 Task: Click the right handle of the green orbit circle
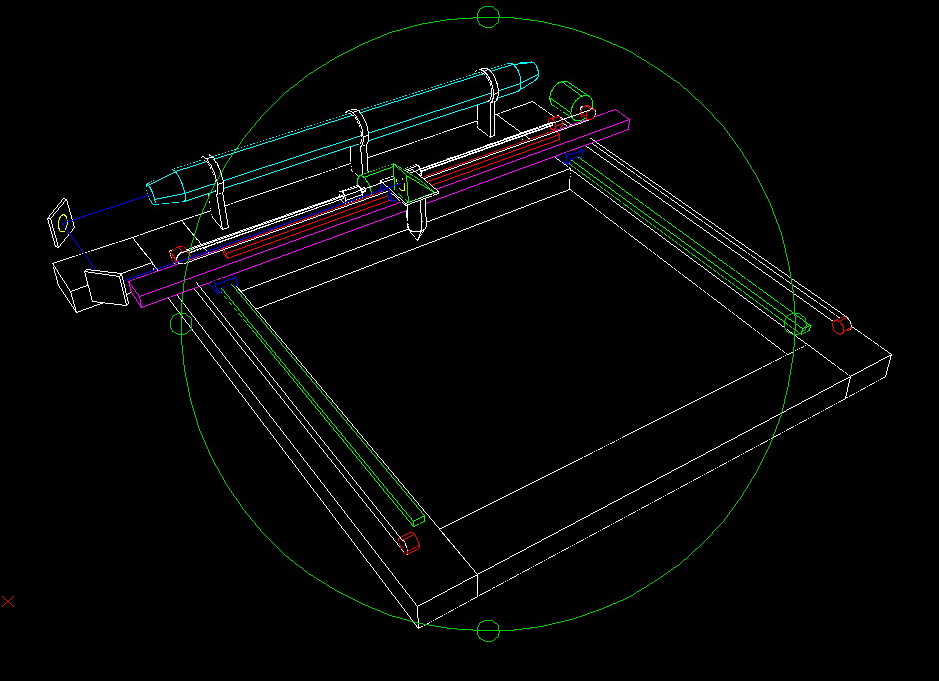pyautogui.click(x=795, y=323)
